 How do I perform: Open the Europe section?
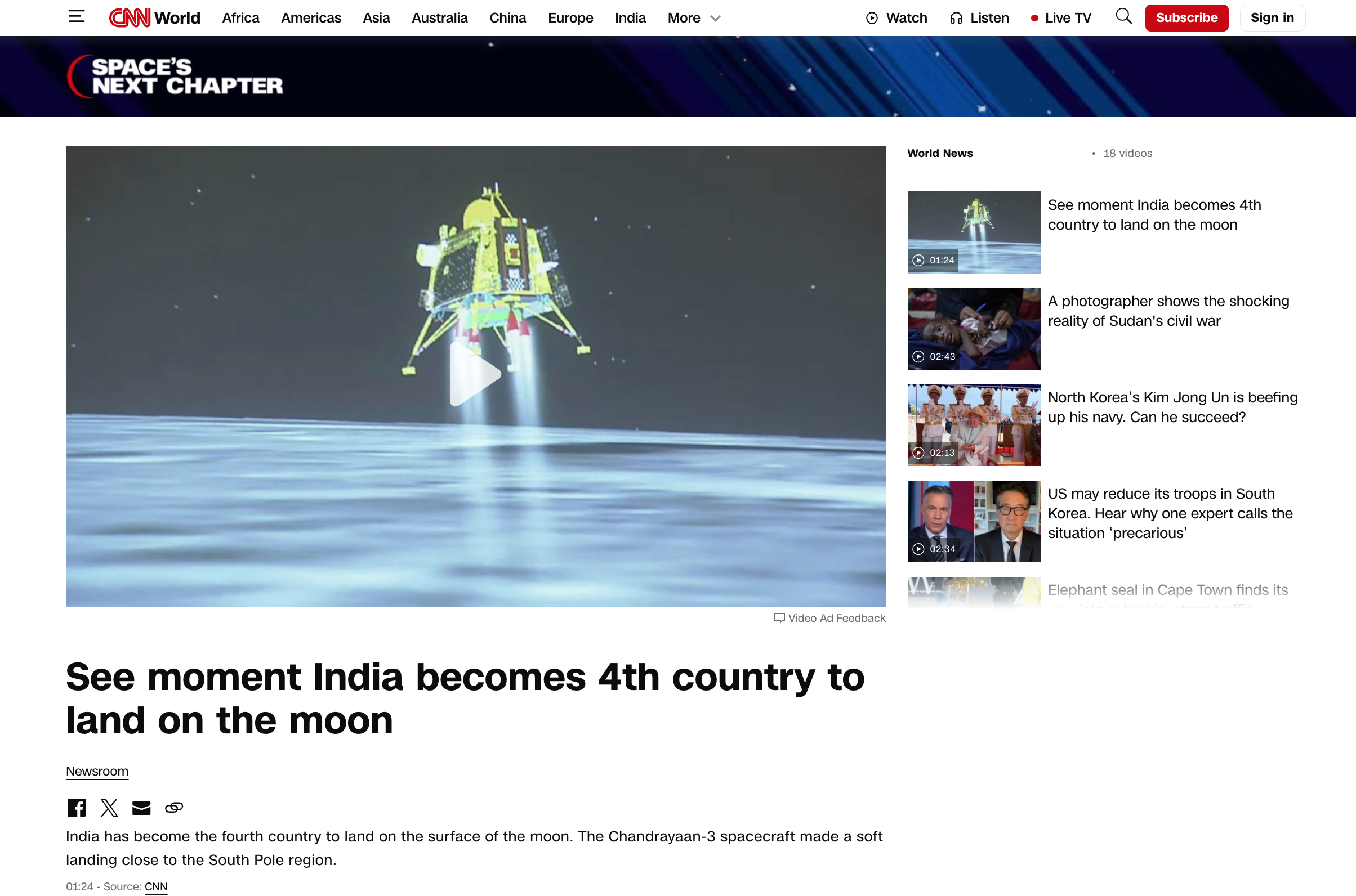(x=570, y=18)
